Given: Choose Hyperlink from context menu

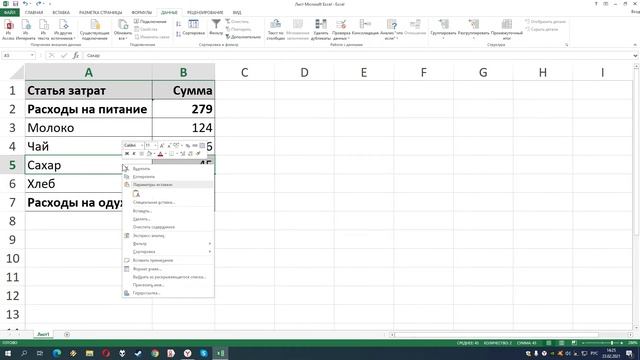Looking at the screenshot, I should (168, 293).
